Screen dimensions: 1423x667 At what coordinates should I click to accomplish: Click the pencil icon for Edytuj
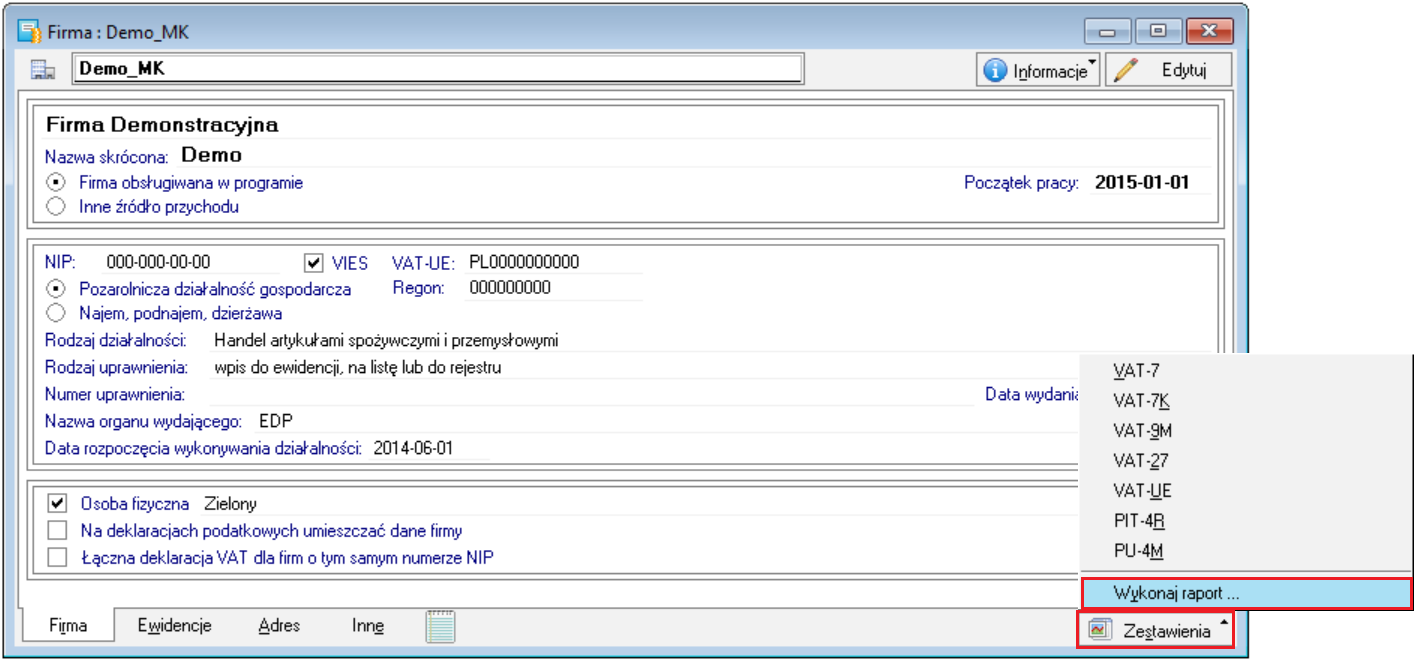tap(1127, 71)
